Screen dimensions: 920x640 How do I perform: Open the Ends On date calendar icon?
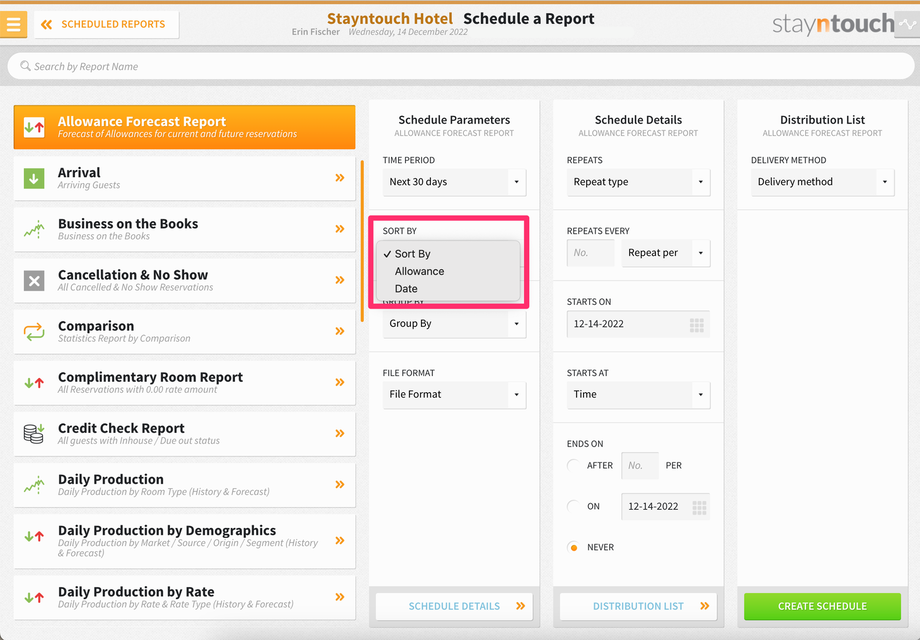699,507
